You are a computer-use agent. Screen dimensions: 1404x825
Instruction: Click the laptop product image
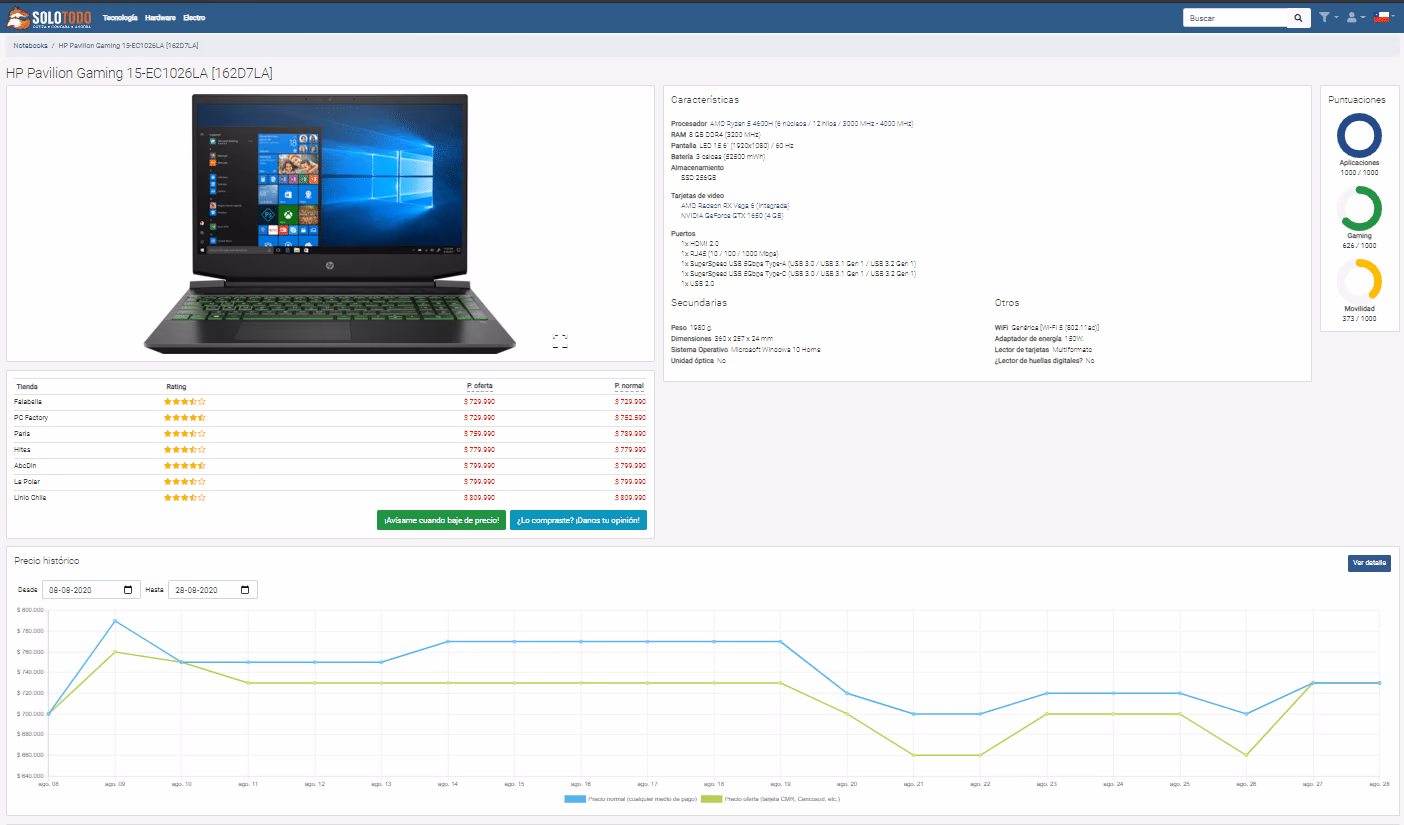tap(330, 222)
